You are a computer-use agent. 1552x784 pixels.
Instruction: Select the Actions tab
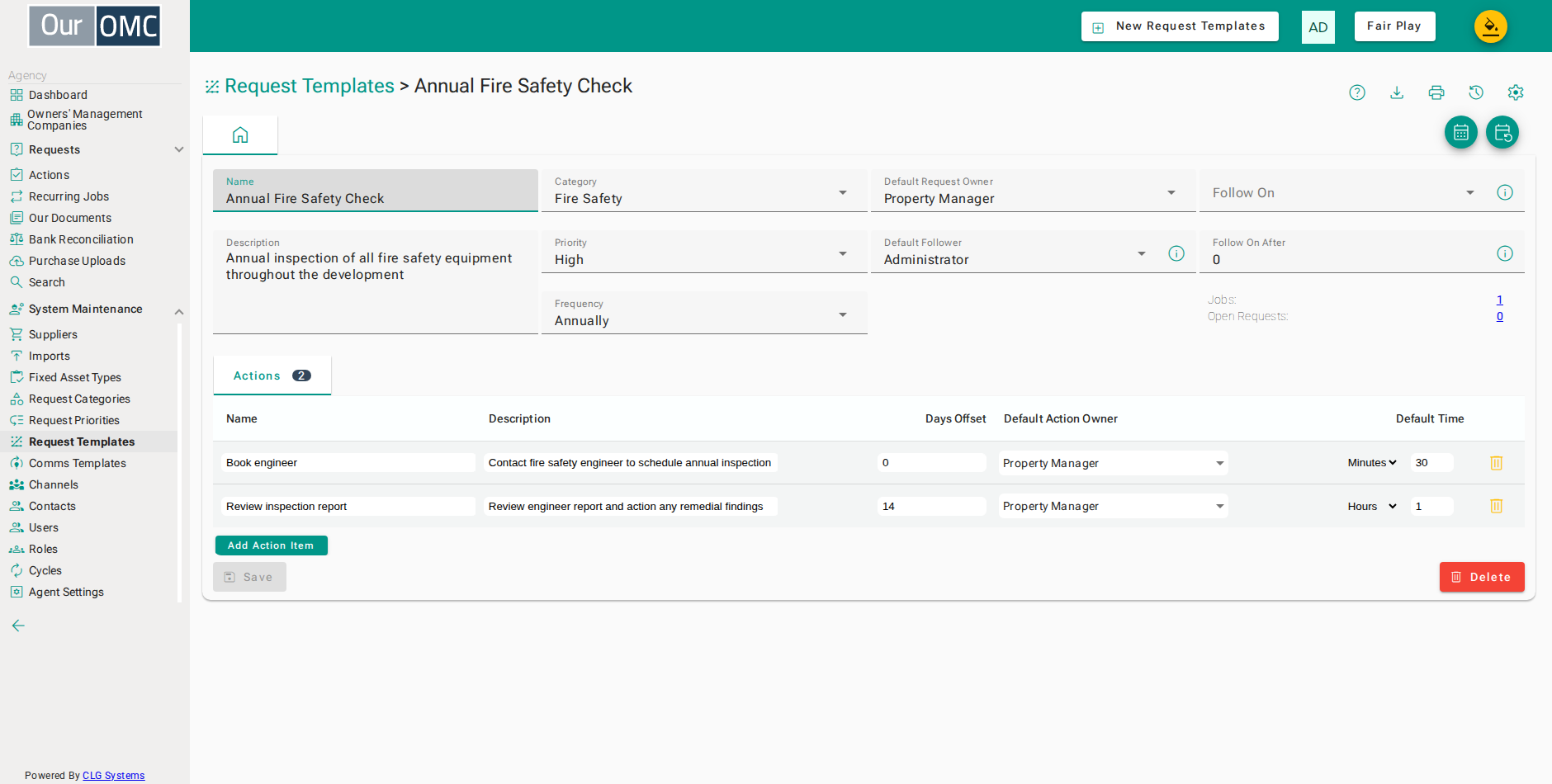pyautogui.click(x=272, y=375)
